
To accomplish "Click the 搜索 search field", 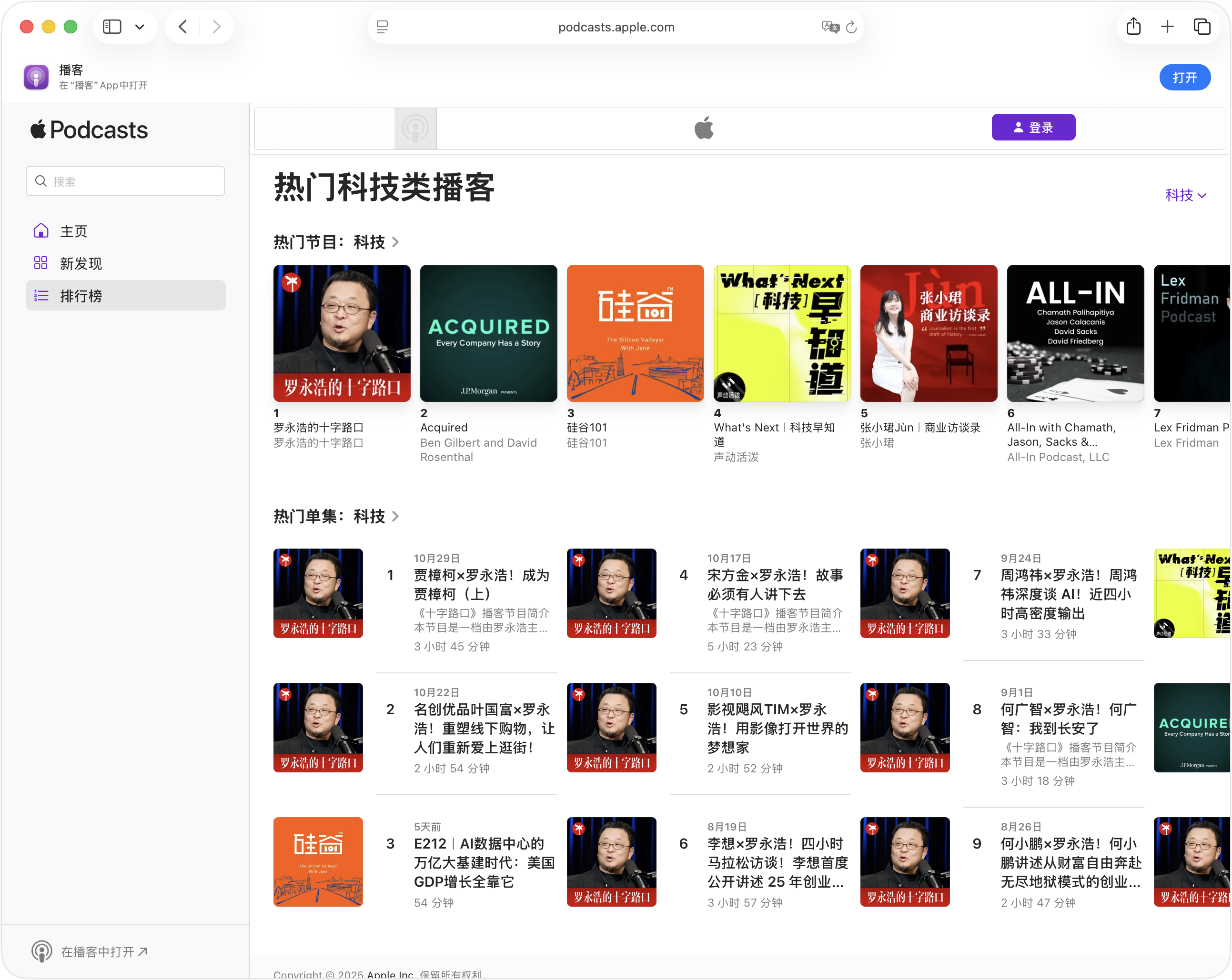I will [x=126, y=181].
